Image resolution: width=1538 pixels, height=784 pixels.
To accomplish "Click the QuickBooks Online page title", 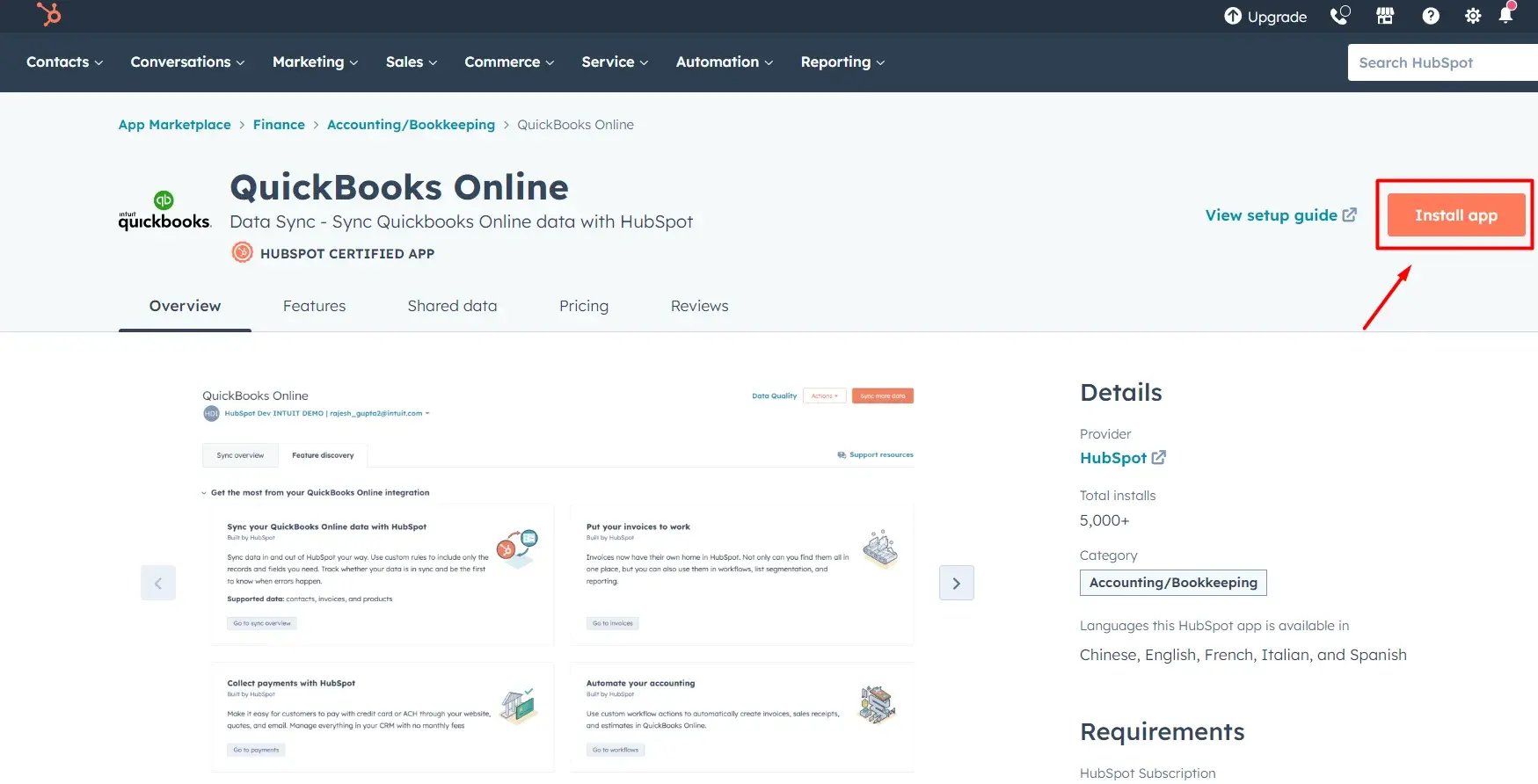I will click(399, 187).
